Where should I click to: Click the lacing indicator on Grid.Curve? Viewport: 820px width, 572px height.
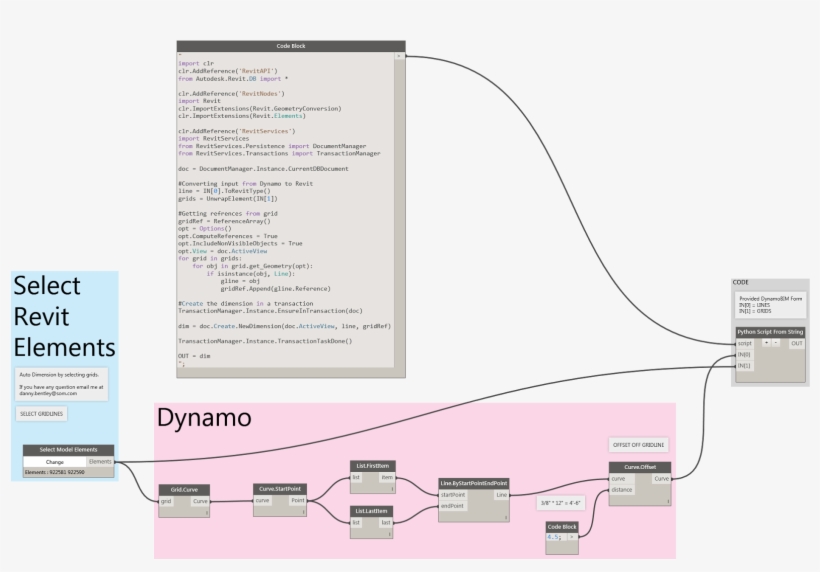(x=207, y=513)
